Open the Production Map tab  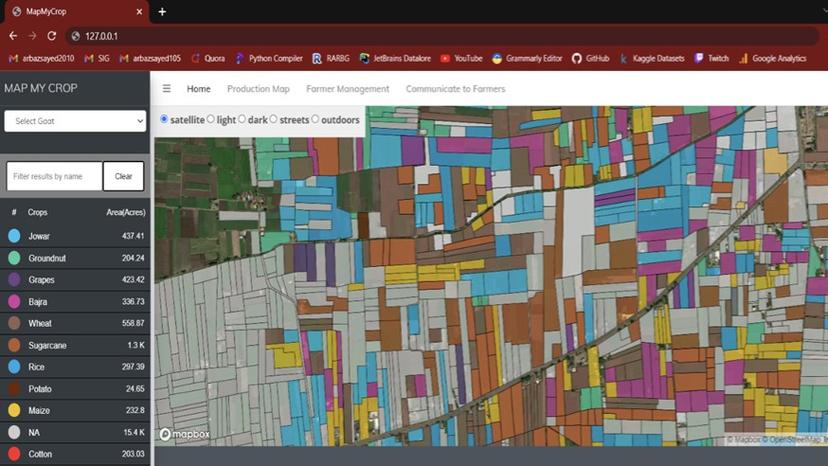258,89
